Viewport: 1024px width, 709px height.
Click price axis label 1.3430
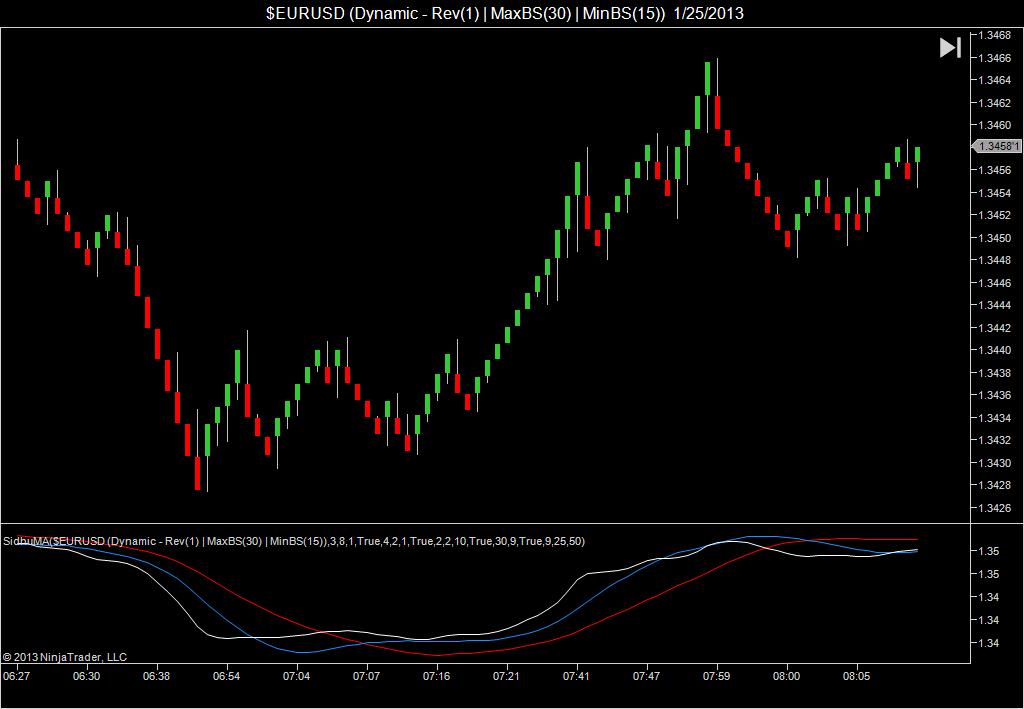pos(995,463)
